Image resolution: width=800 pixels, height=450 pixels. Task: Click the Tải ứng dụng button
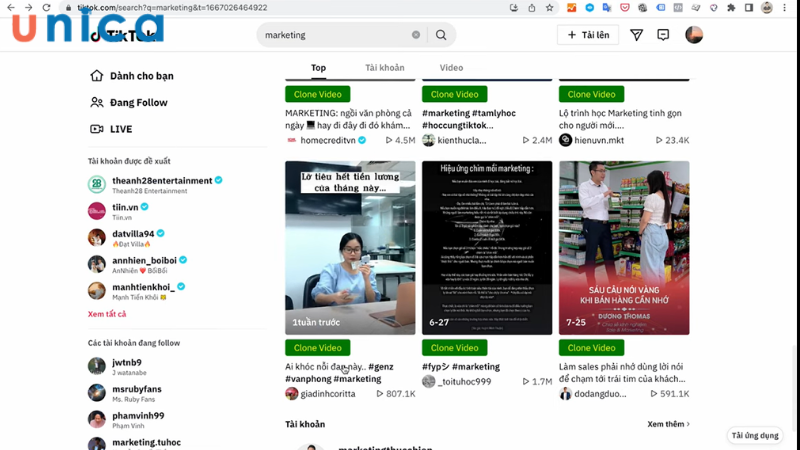[755, 435]
